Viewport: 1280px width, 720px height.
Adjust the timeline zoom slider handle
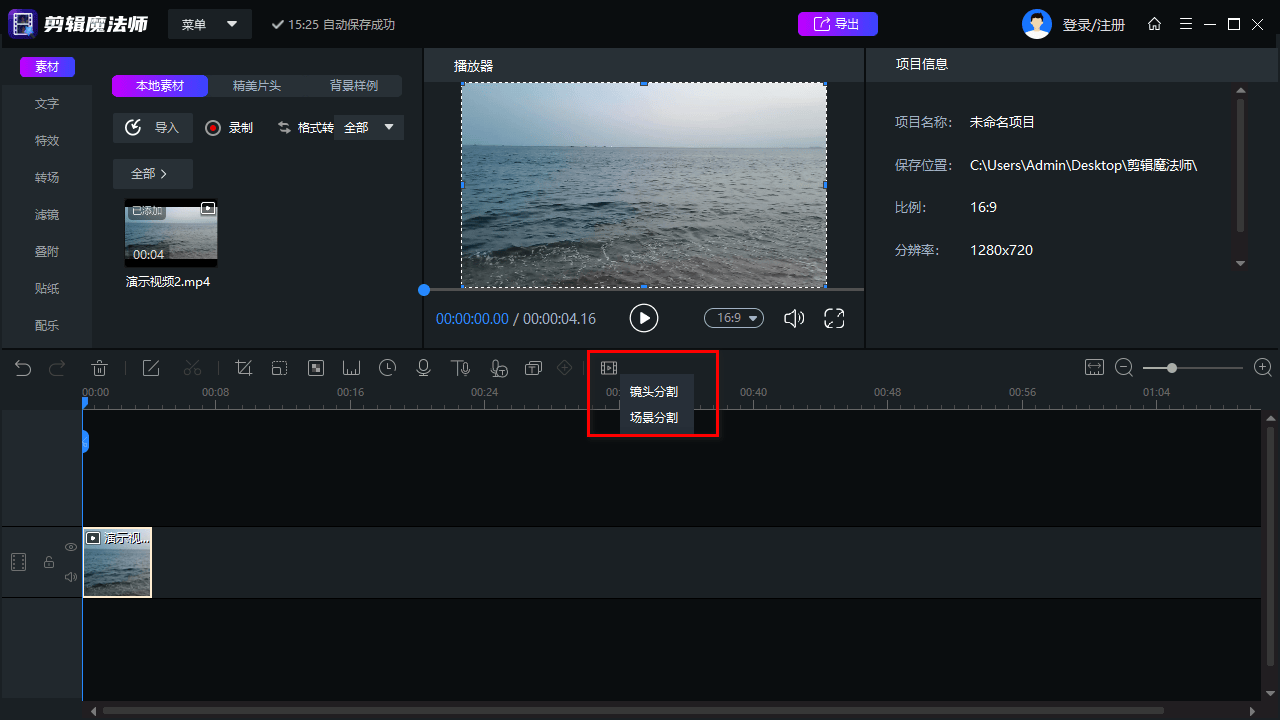pos(1172,368)
